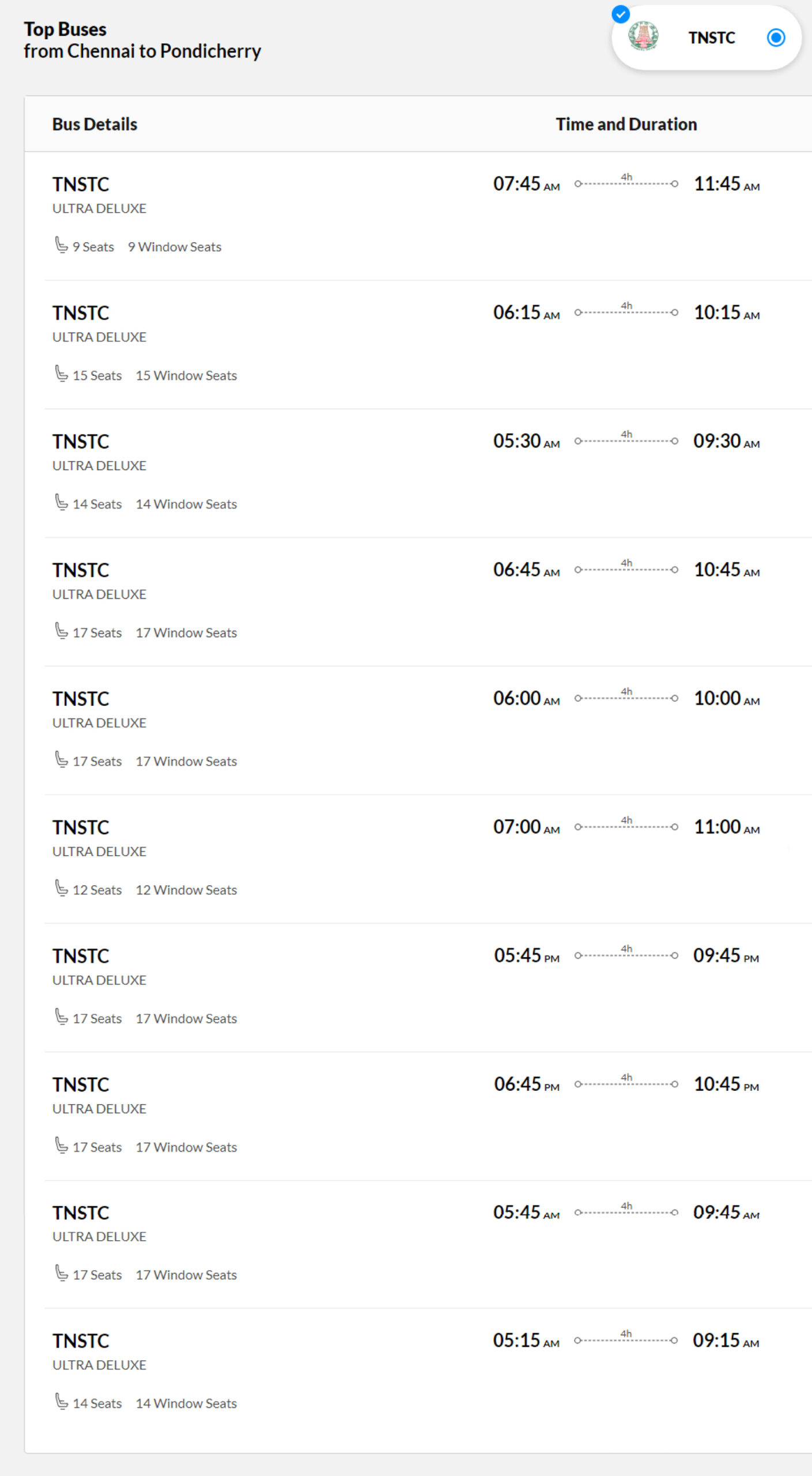
Task: Click 4h duration line of 06:00 AM bus
Action: (x=626, y=696)
